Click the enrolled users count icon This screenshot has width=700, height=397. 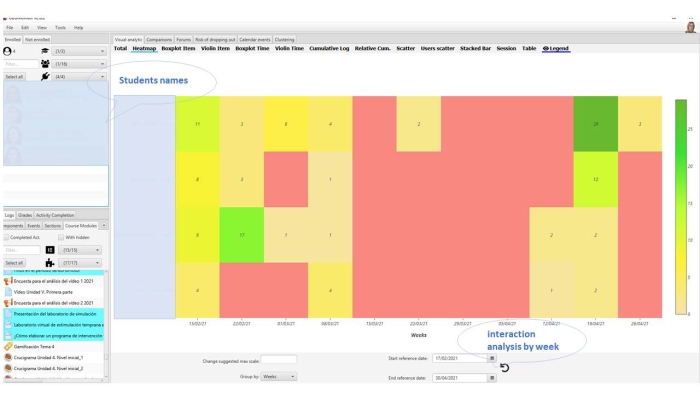tap(7, 51)
